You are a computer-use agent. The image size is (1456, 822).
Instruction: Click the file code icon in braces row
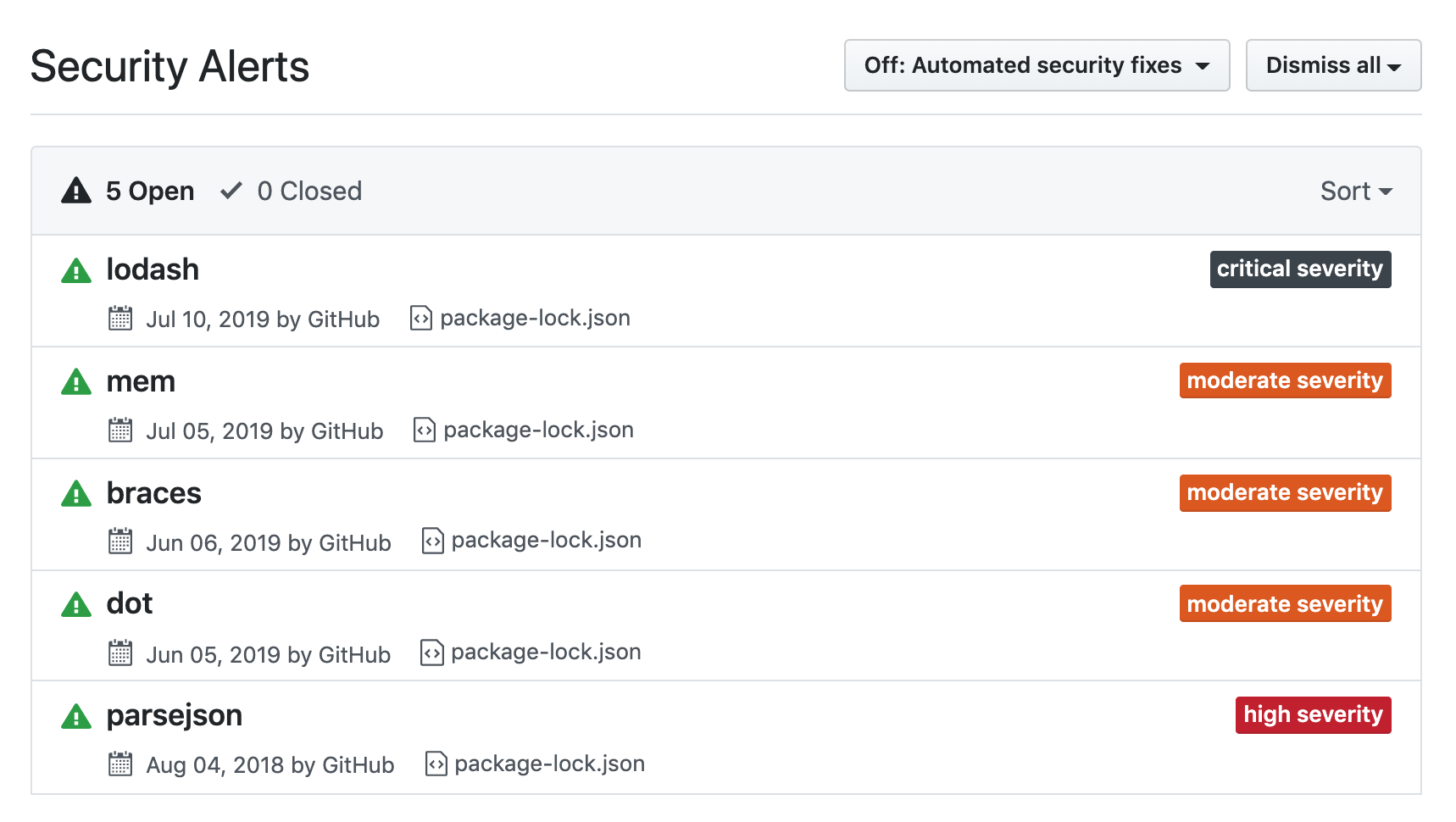pos(433,541)
